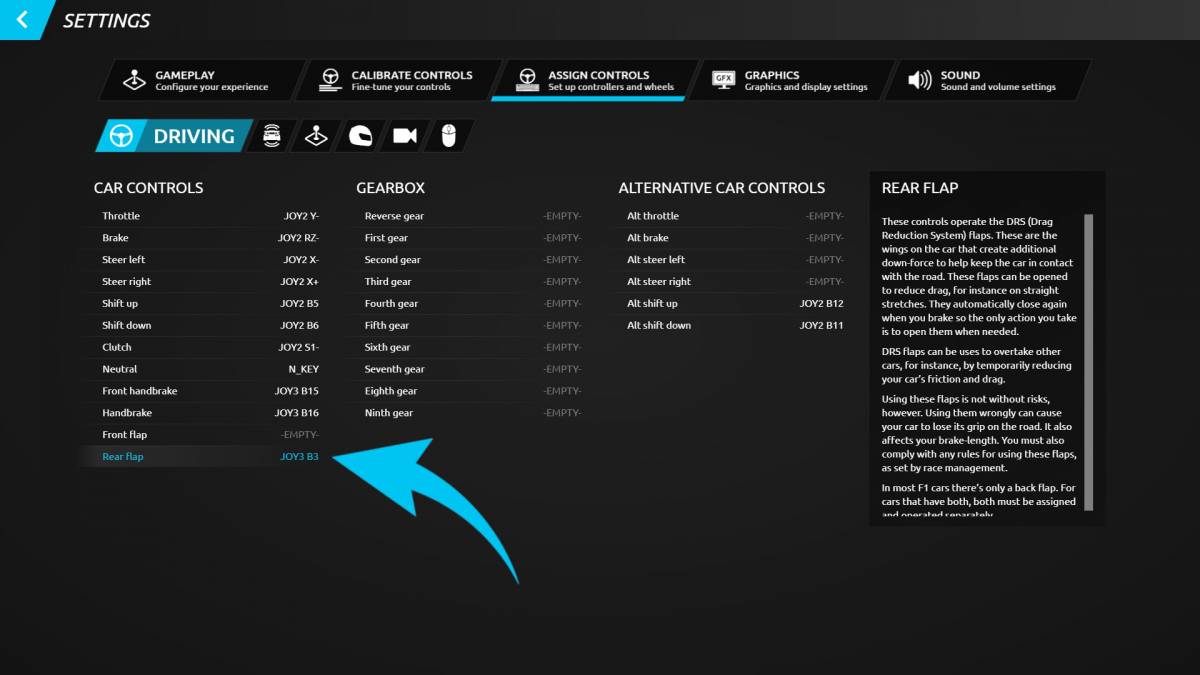Image resolution: width=1200 pixels, height=675 pixels.
Task: Click the Alt throttle empty slot
Action: tap(824, 216)
